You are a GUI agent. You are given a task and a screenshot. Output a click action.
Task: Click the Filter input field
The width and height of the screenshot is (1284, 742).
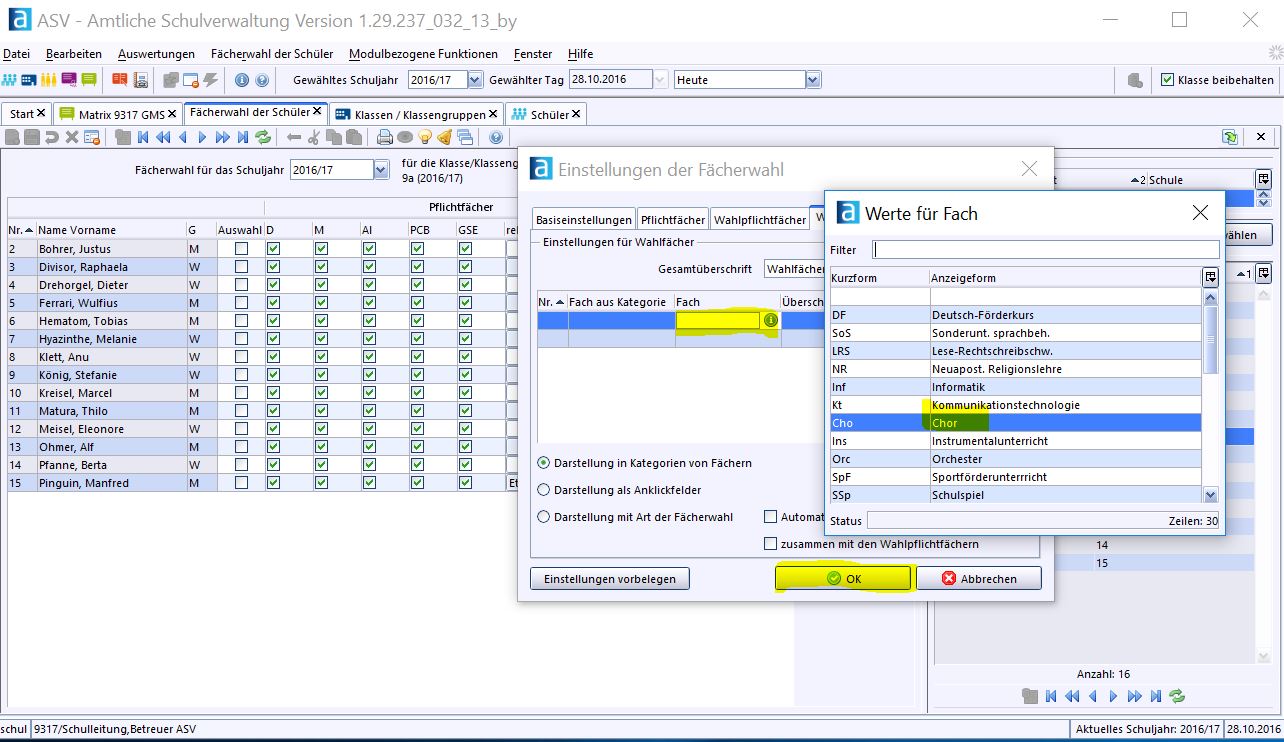point(1046,249)
